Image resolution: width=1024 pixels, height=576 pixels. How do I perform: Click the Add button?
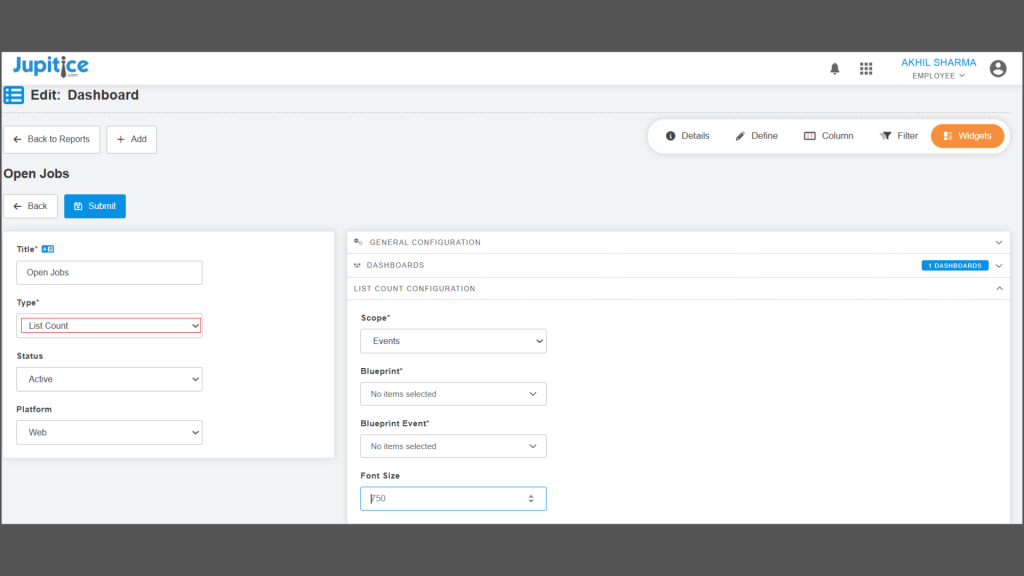click(131, 140)
